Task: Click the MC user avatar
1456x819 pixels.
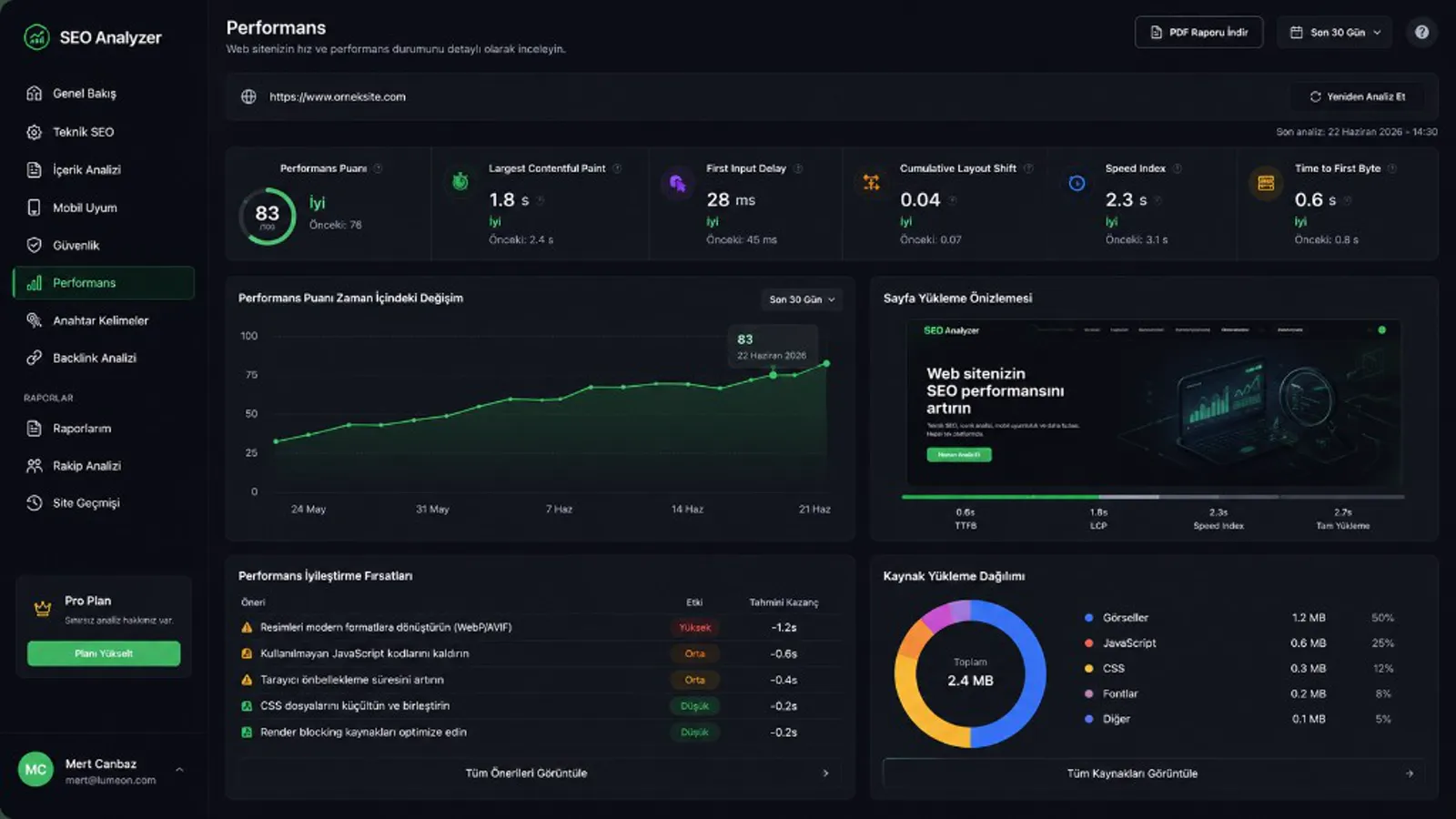Action: pyautogui.click(x=35, y=770)
